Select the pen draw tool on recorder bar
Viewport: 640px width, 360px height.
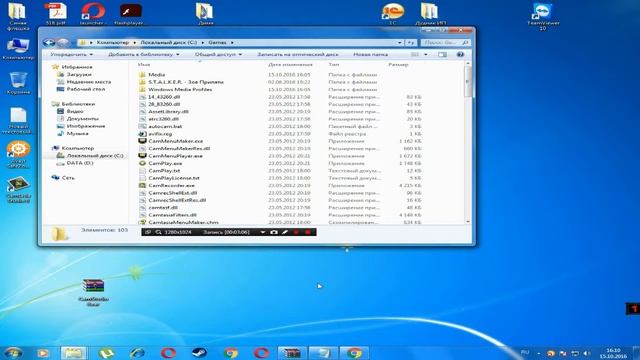click(285, 232)
